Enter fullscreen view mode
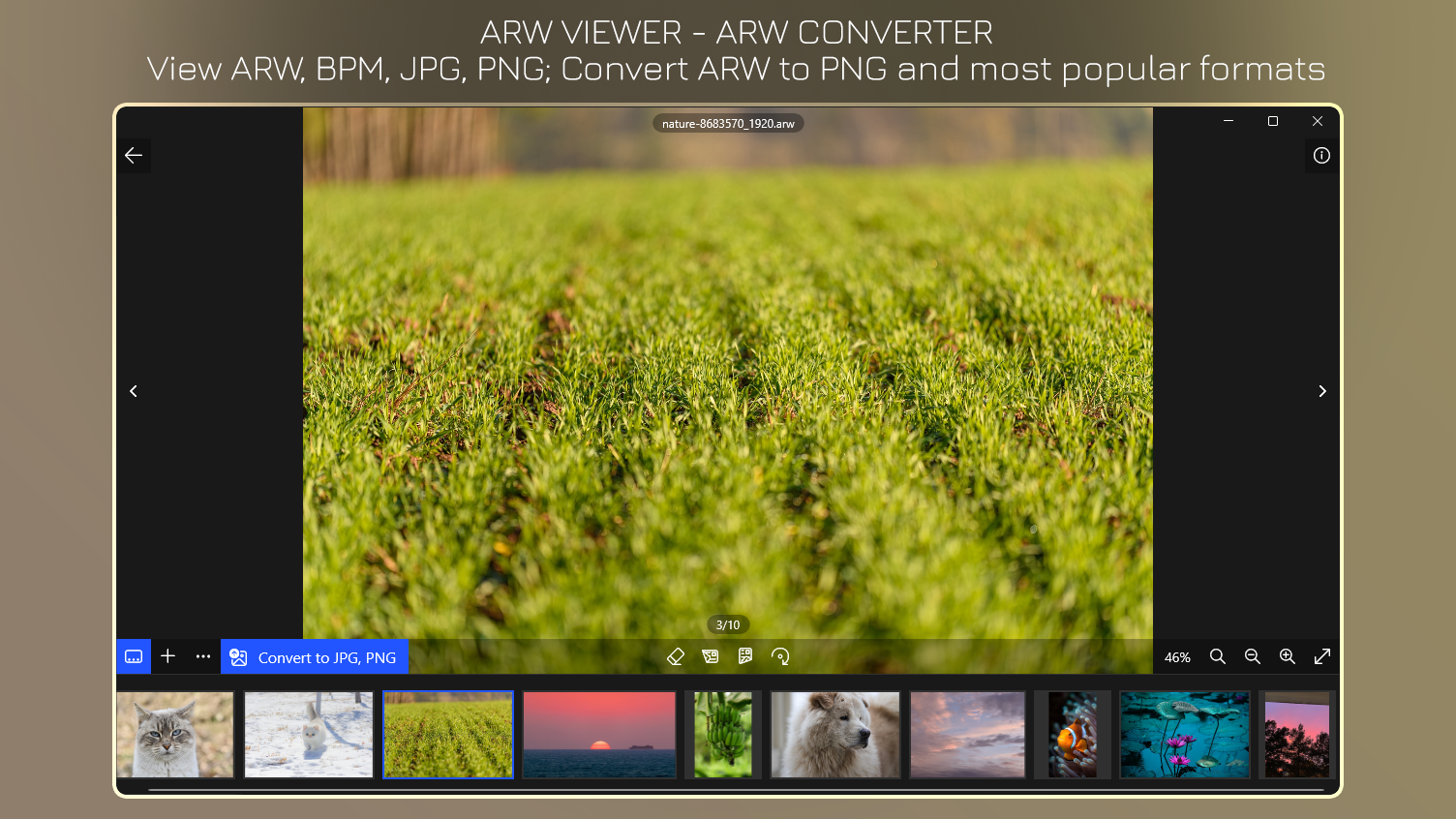Screen dimensions: 1456x819 point(1322,656)
